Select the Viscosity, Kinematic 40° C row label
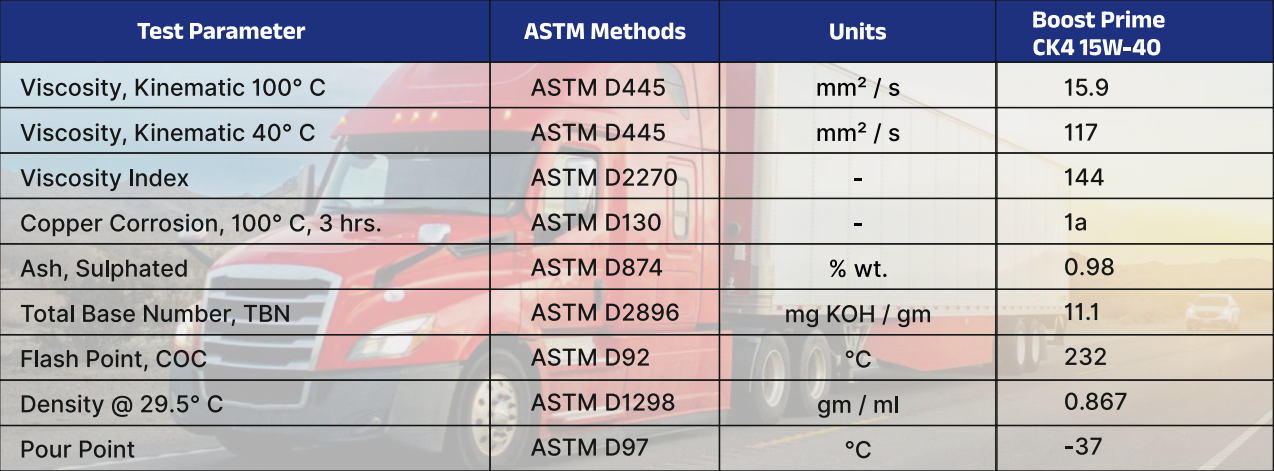 tap(168, 133)
